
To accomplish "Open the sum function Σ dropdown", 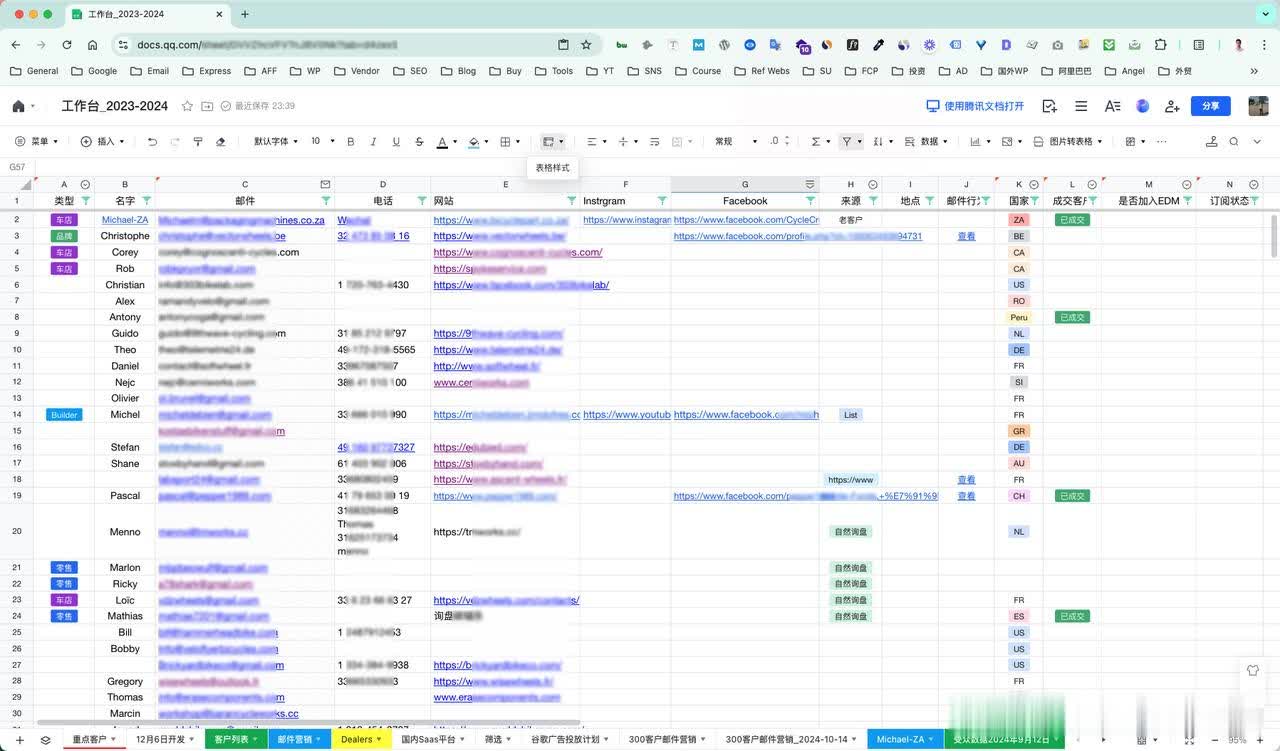I will 821,142.
